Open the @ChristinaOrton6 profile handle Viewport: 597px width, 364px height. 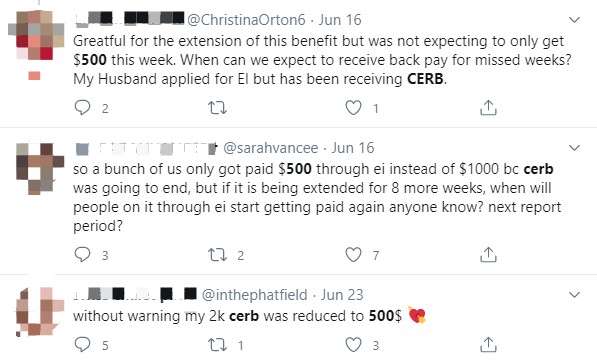[x=246, y=20]
